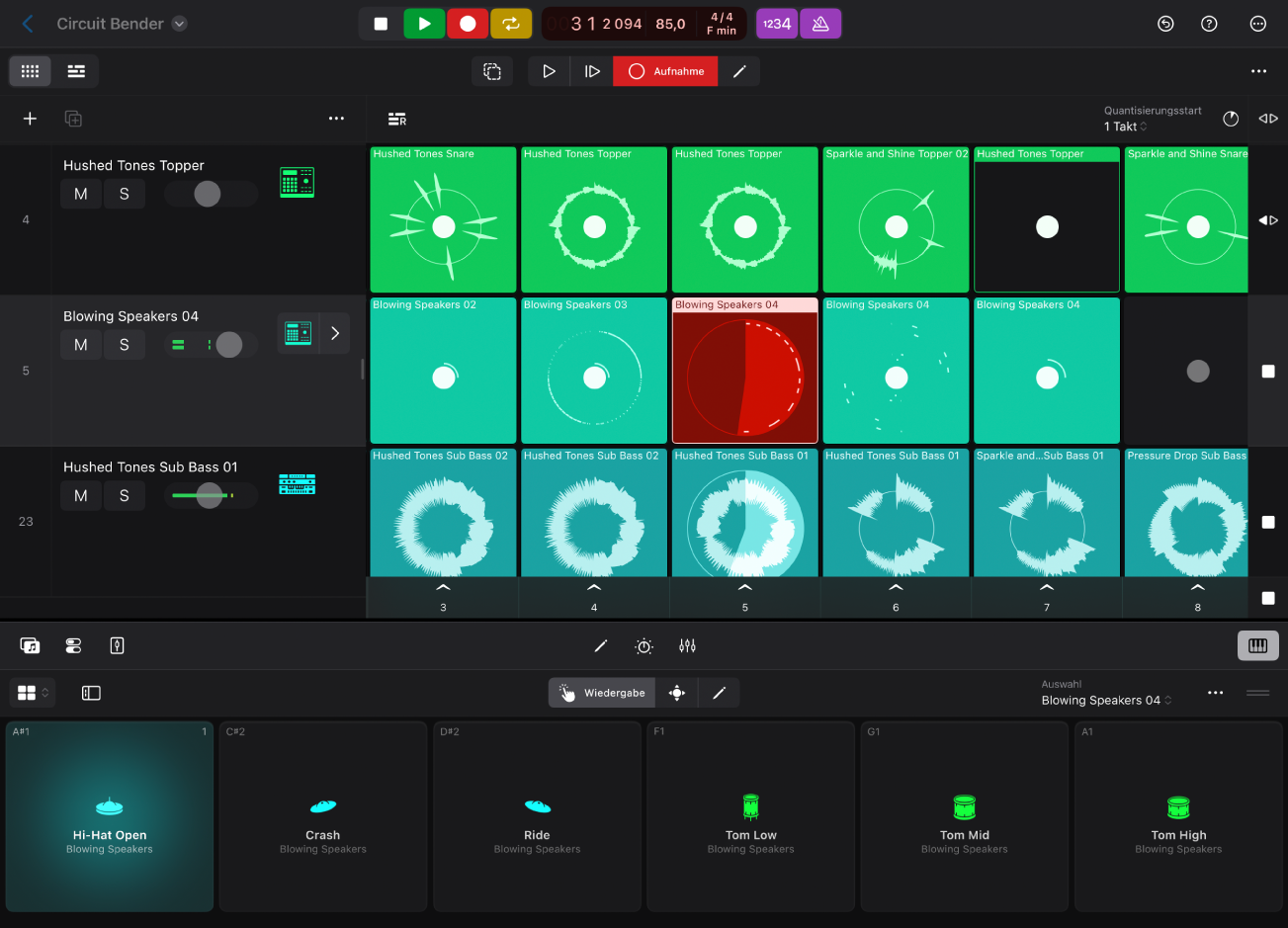The width and height of the screenshot is (1288, 928).
Task: Tap the multi-cell selection marquee icon
Action: [492, 71]
